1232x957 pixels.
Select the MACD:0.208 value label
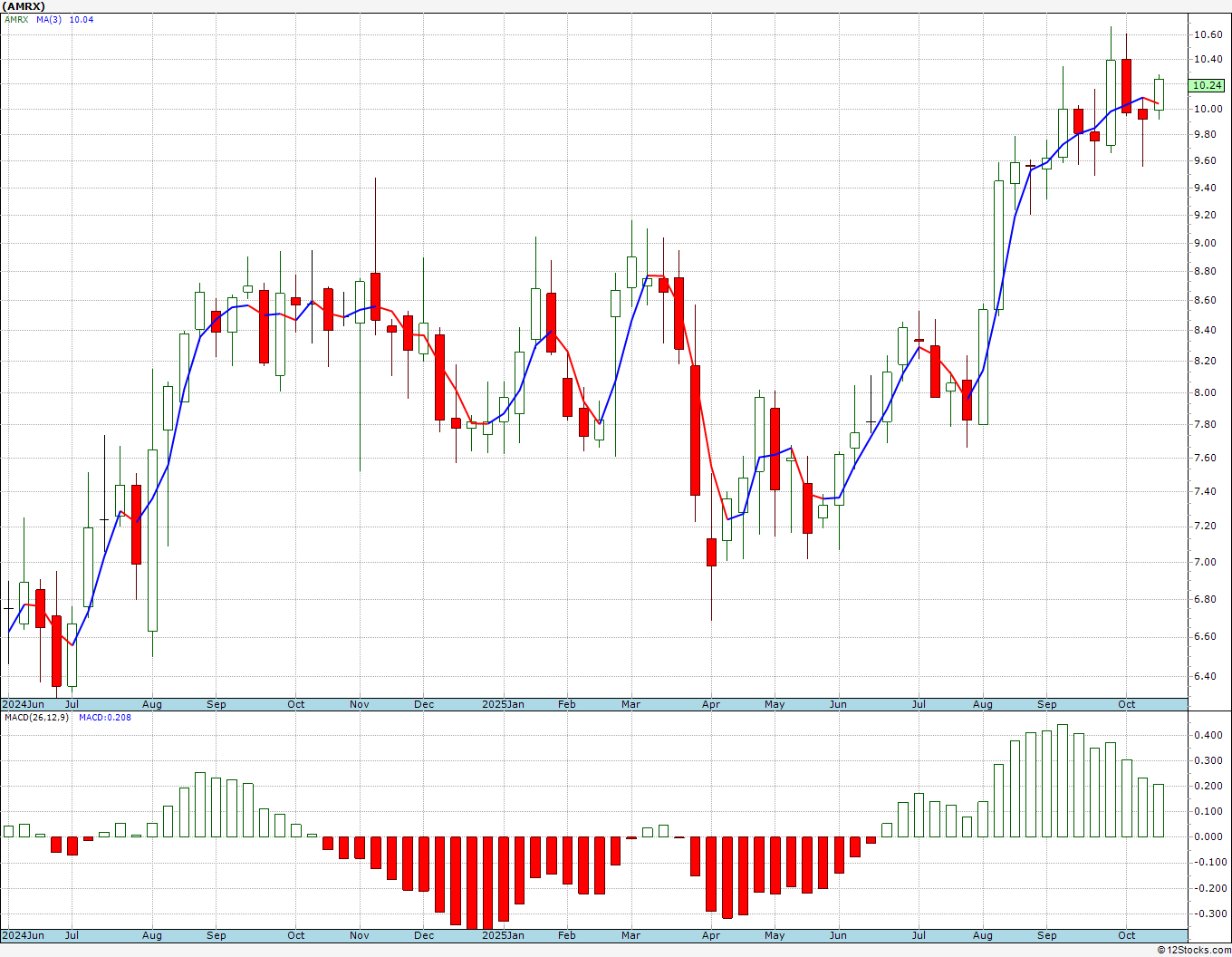coord(104,717)
